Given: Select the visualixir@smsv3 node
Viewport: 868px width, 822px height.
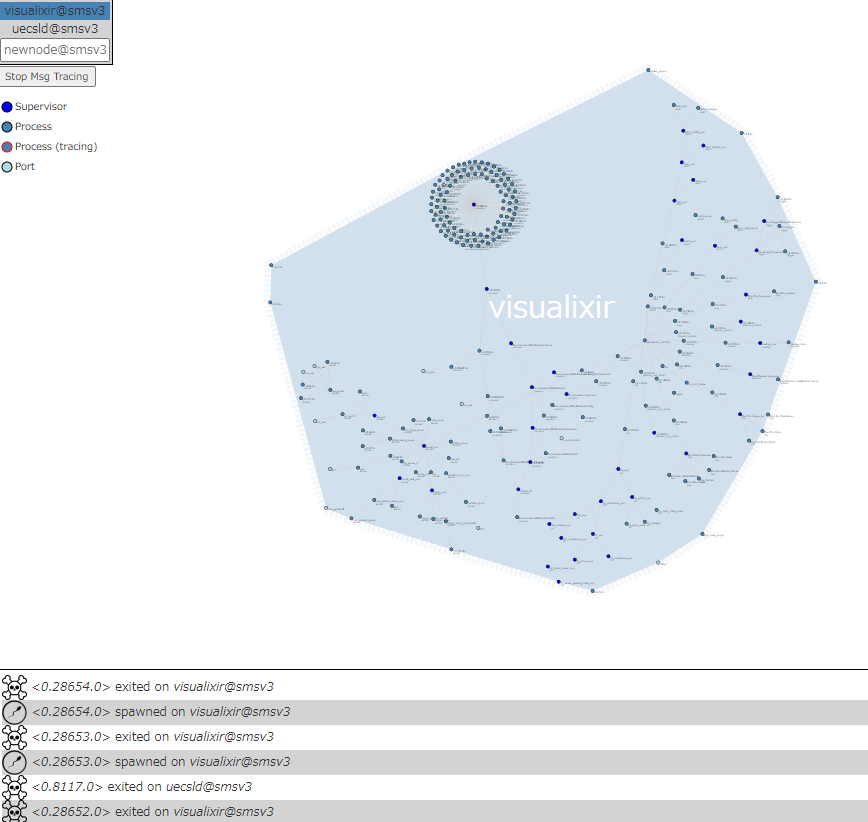Looking at the screenshot, I should tap(55, 11).
